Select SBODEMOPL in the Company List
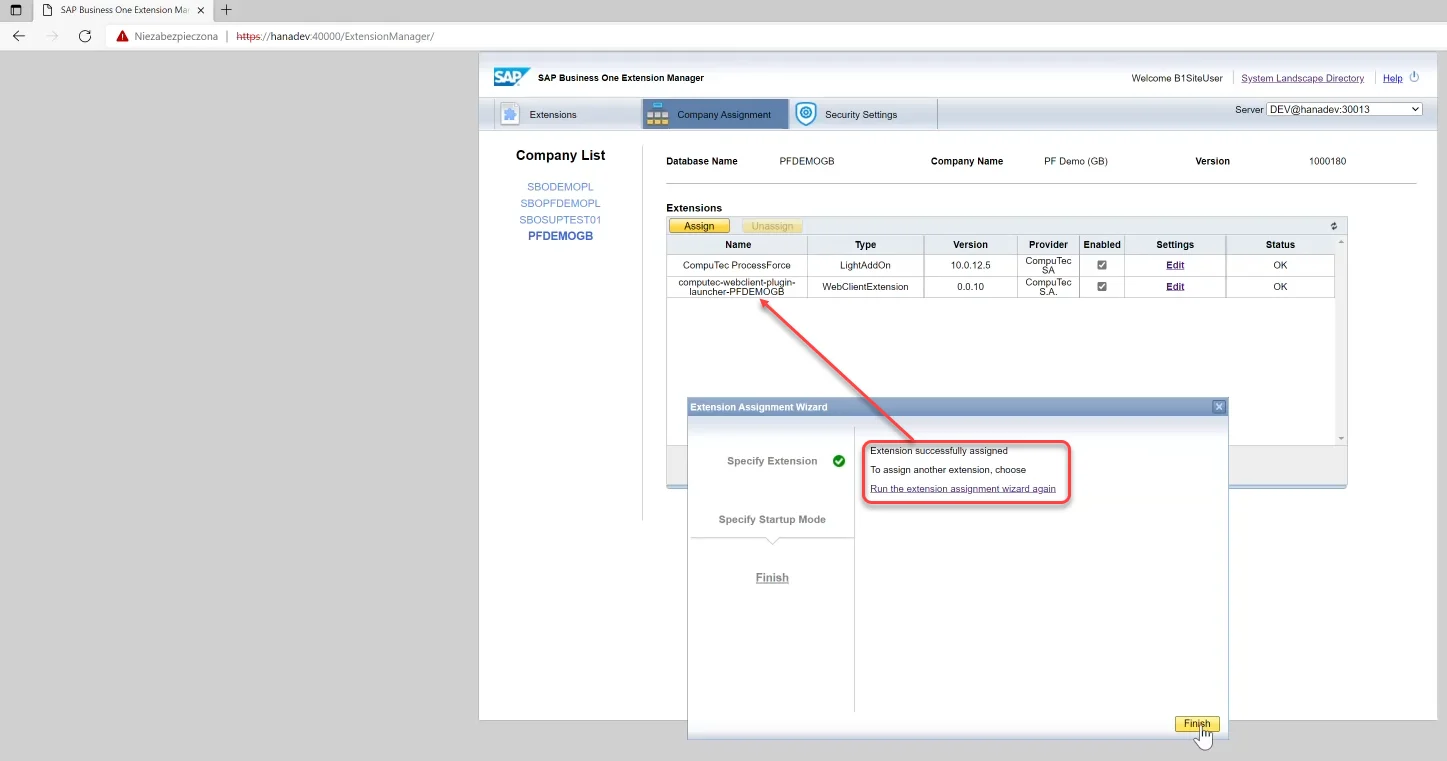Screen dimensions: 1447x761 coord(560,187)
